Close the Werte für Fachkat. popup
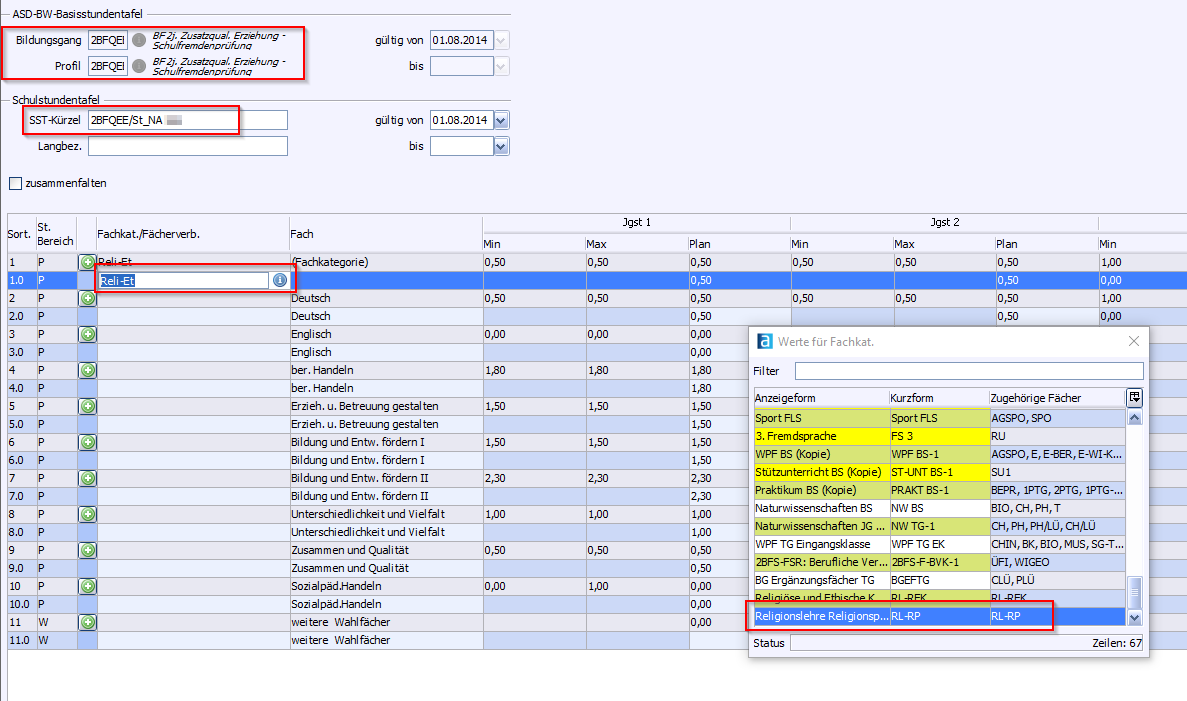This screenshot has height=701, width=1187. pos(1133,341)
